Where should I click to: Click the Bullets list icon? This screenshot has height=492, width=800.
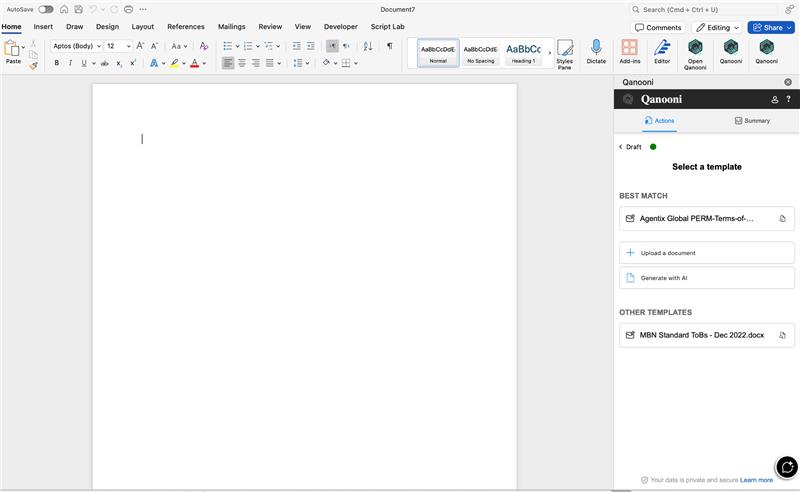pyautogui.click(x=228, y=46)
